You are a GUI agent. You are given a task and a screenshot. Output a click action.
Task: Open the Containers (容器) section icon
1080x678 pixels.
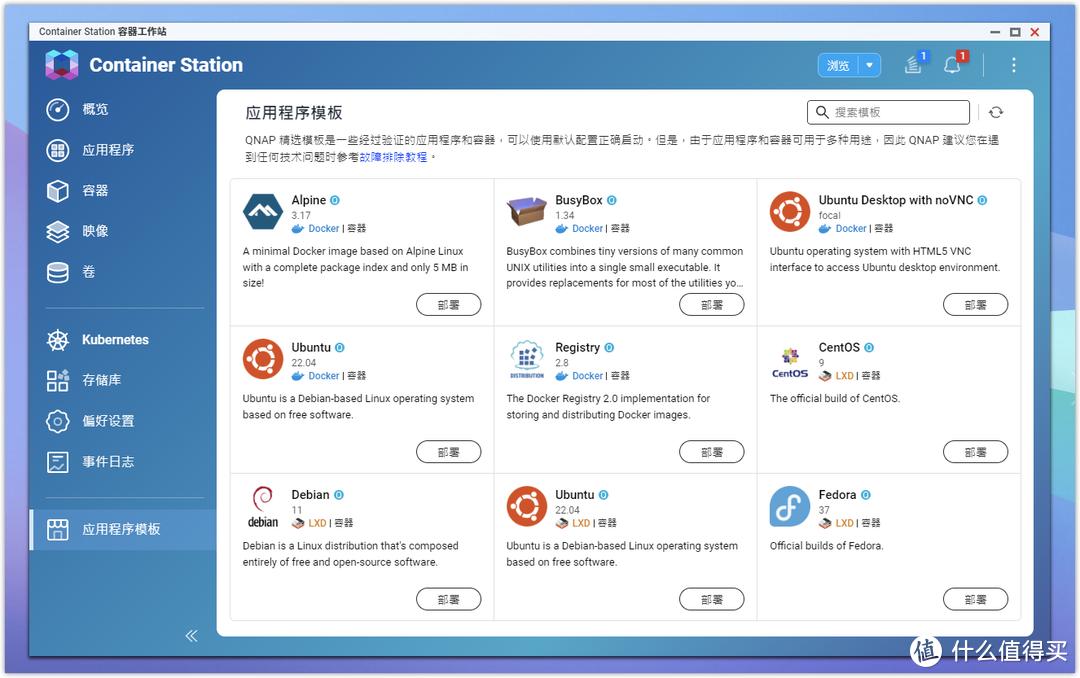(x=58, y=190)
